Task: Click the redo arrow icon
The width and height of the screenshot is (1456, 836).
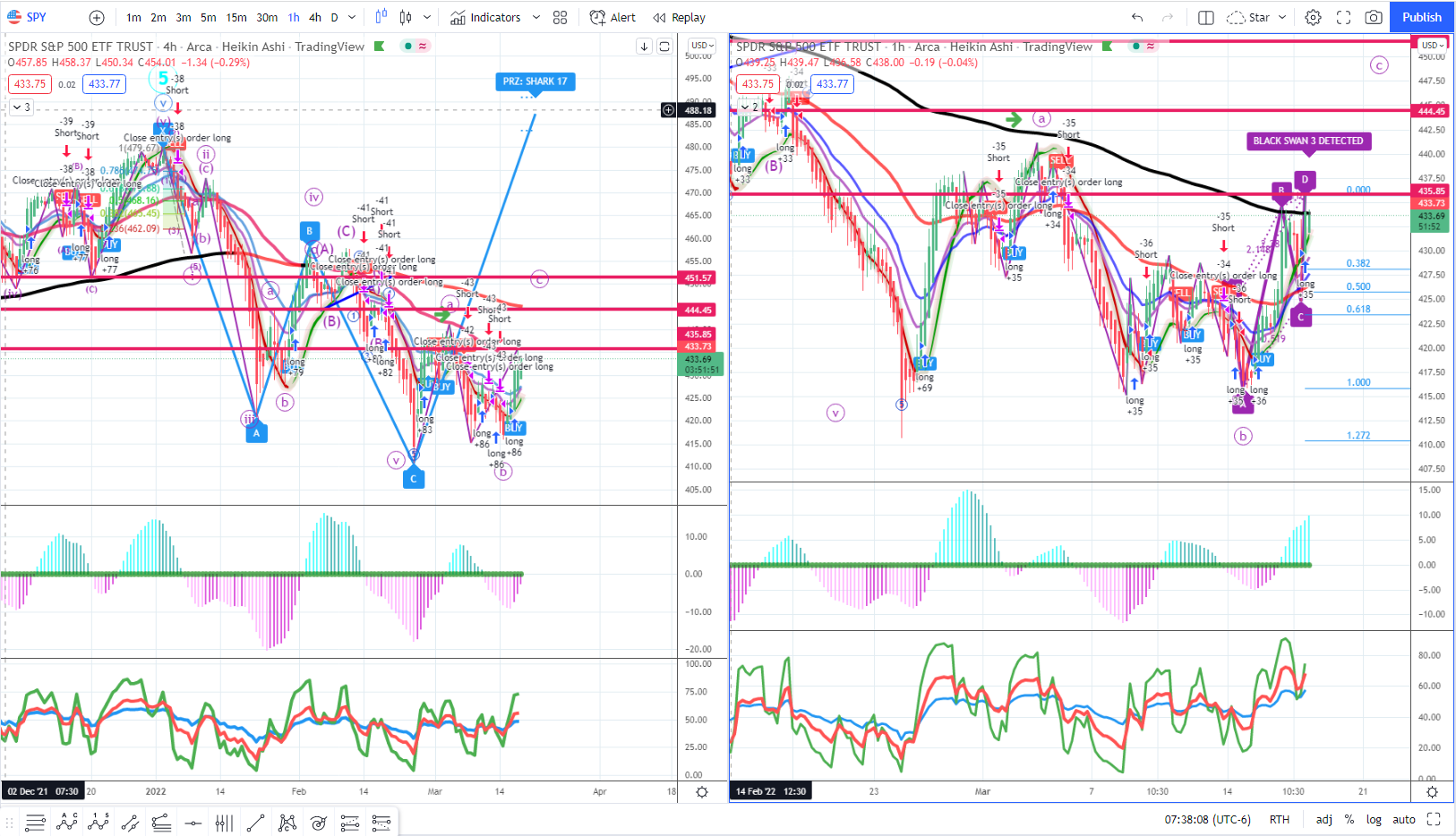Action: [x=1168, y=17]
